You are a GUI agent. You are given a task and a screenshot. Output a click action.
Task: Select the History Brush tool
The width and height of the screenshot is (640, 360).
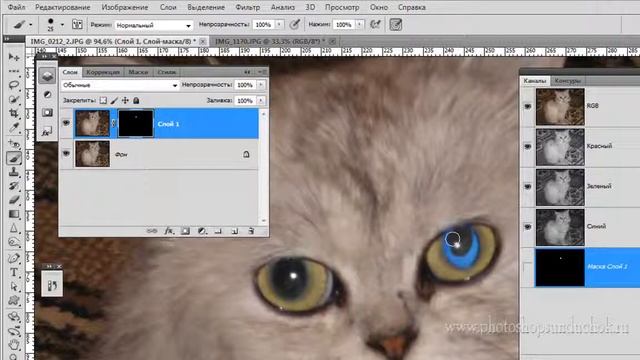[x=14, y=186]
